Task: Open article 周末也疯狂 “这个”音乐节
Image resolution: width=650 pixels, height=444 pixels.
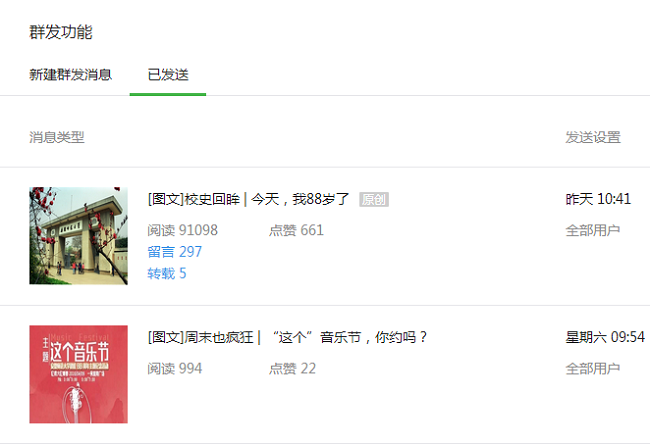Action: [287, 337]
